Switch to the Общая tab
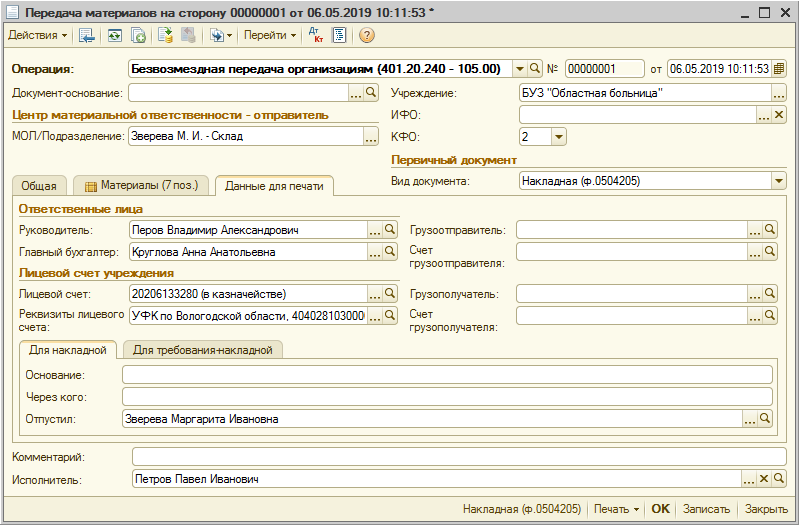The height and width of the screenshot is (525, 799). pyautogui.click(x=39, y=186)
